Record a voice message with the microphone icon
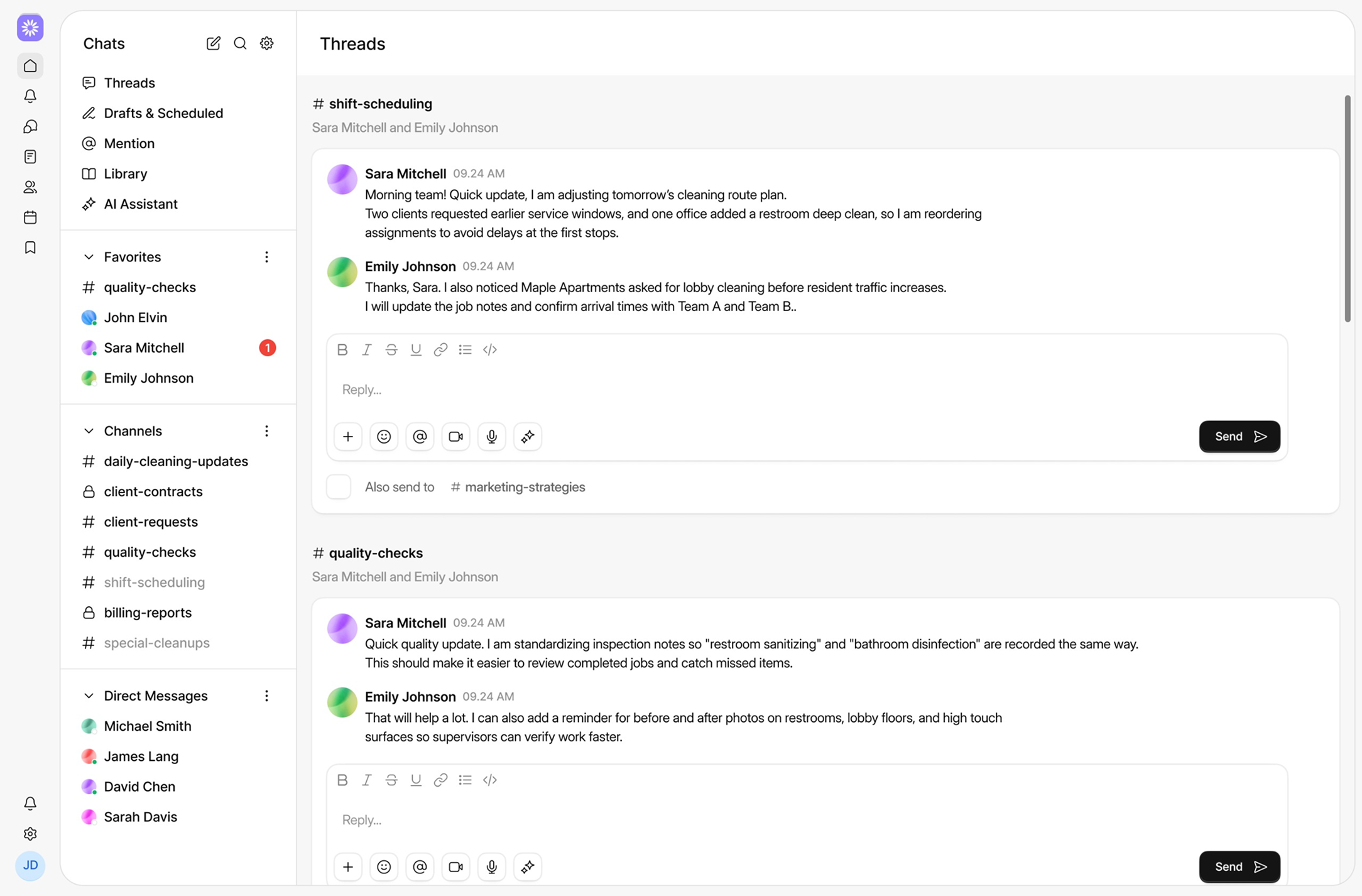 pos(491,436)
